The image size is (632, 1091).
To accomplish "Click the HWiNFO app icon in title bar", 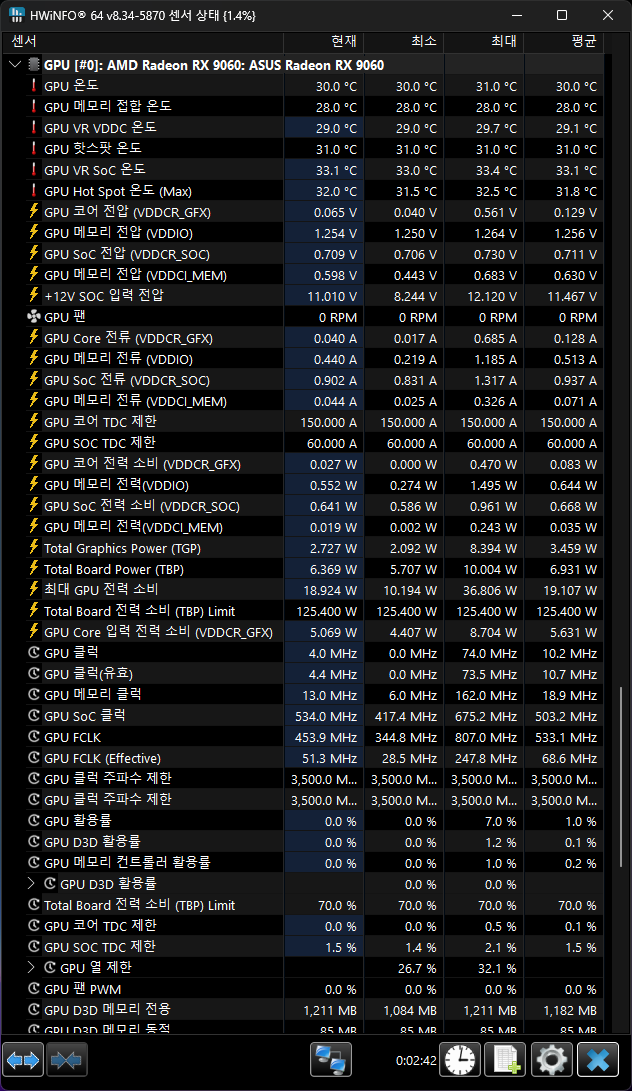I will 16,15.
